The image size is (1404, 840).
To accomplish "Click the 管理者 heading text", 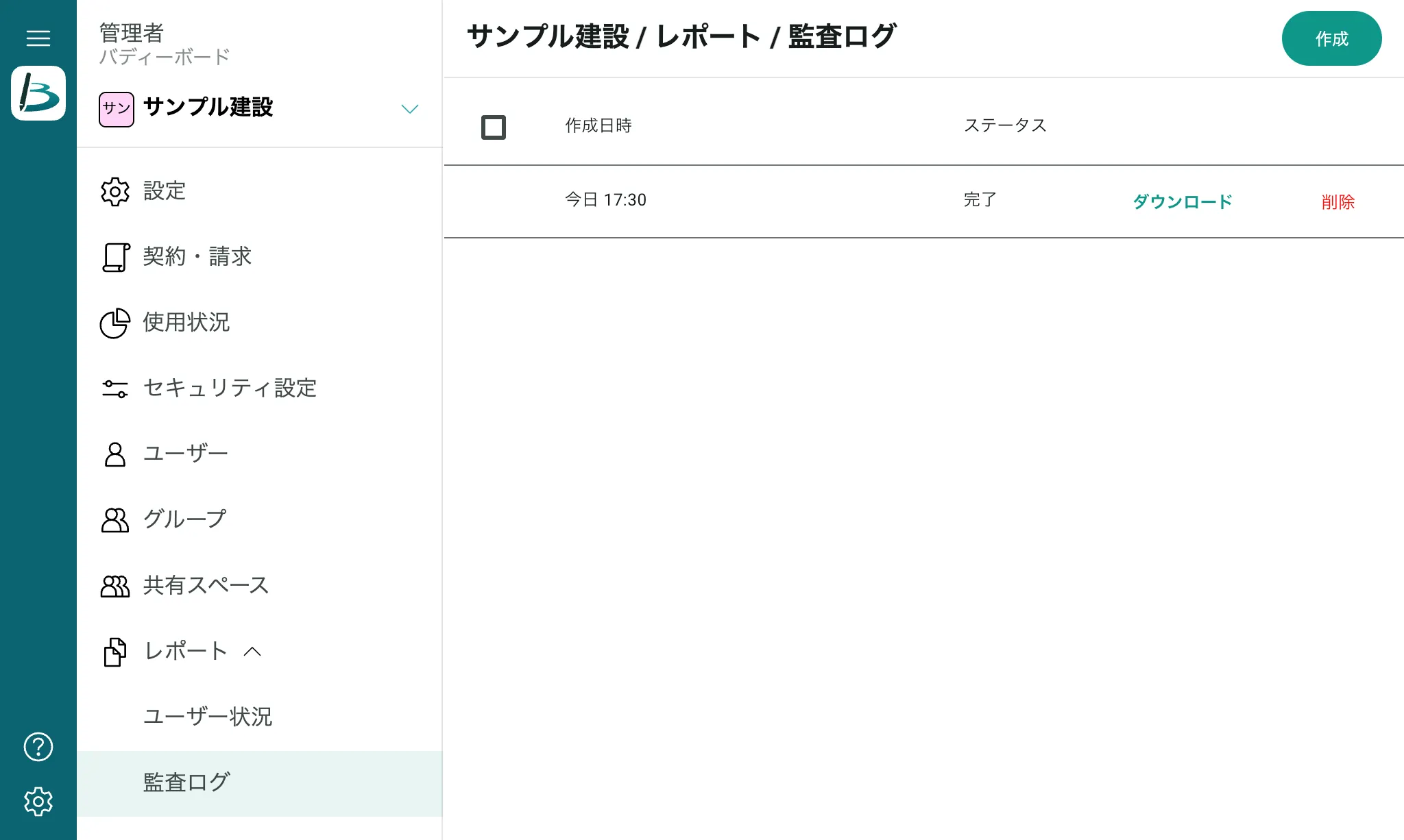I will tap(132, 33).
